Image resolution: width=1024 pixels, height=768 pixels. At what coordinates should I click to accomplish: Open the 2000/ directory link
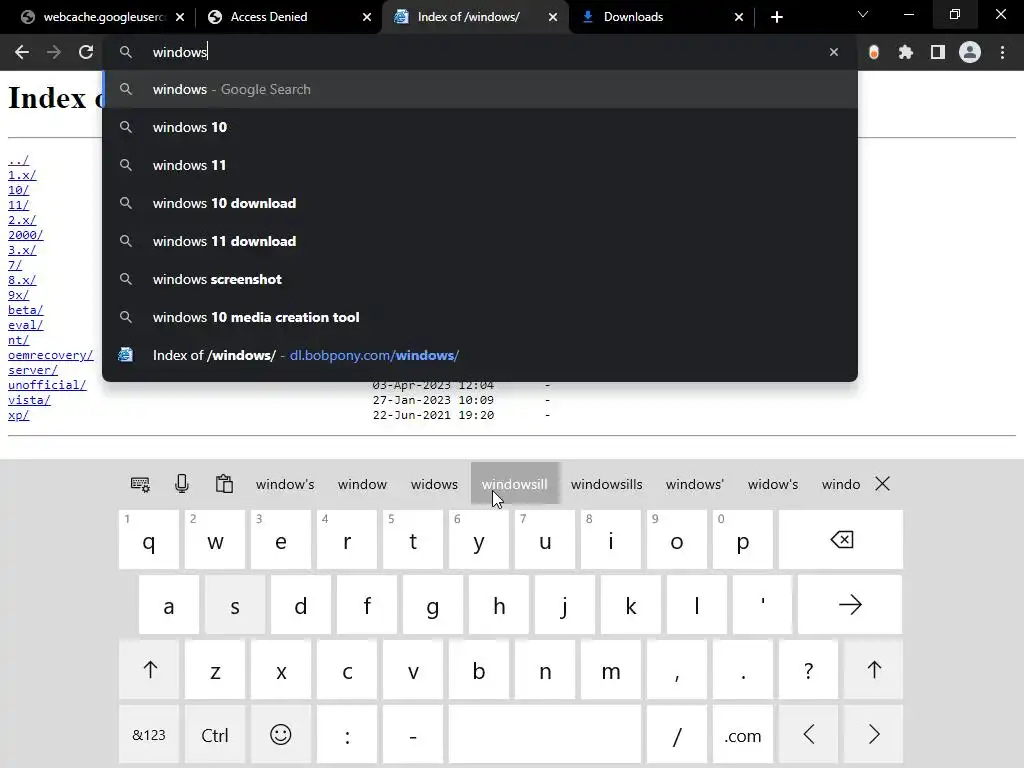click(25, 235)
